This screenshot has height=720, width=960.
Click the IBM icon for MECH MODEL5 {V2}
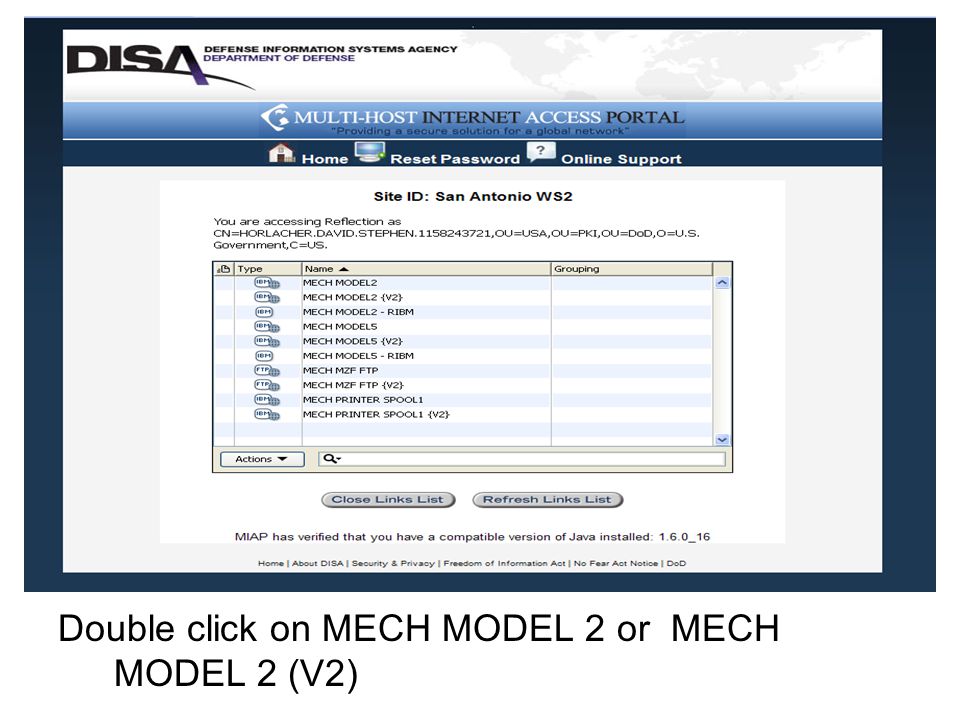point(267,342)
